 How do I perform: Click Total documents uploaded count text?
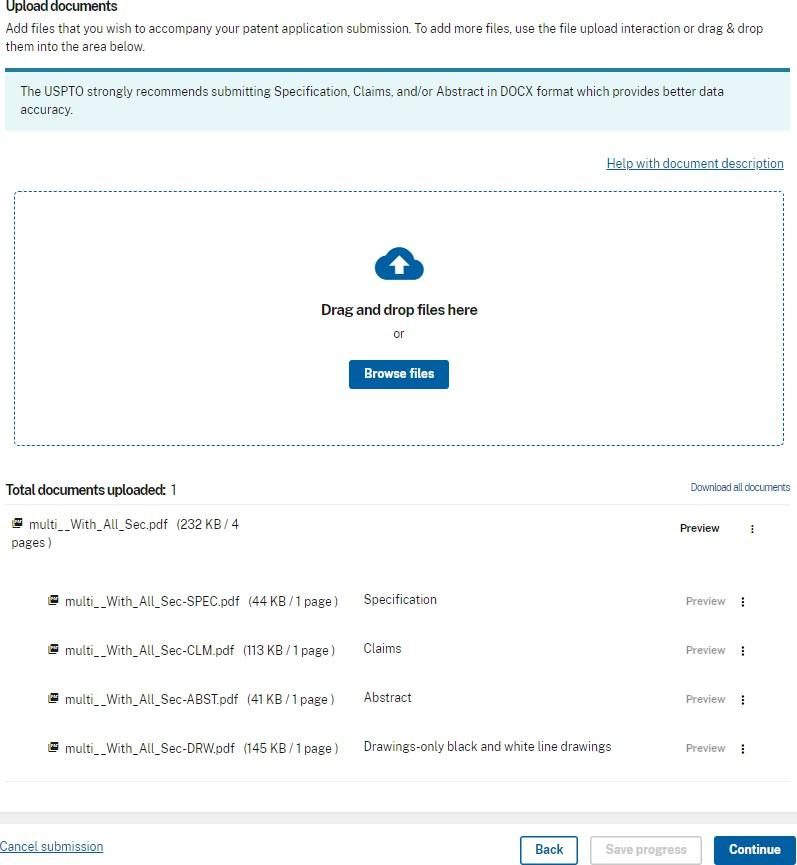[x=91, y=490]
